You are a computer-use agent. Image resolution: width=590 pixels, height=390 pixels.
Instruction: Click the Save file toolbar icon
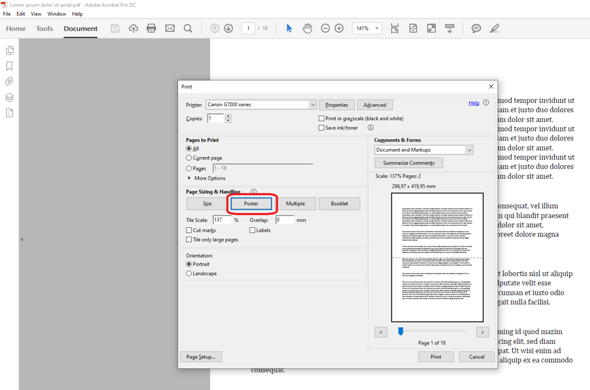tap(115, 28)
